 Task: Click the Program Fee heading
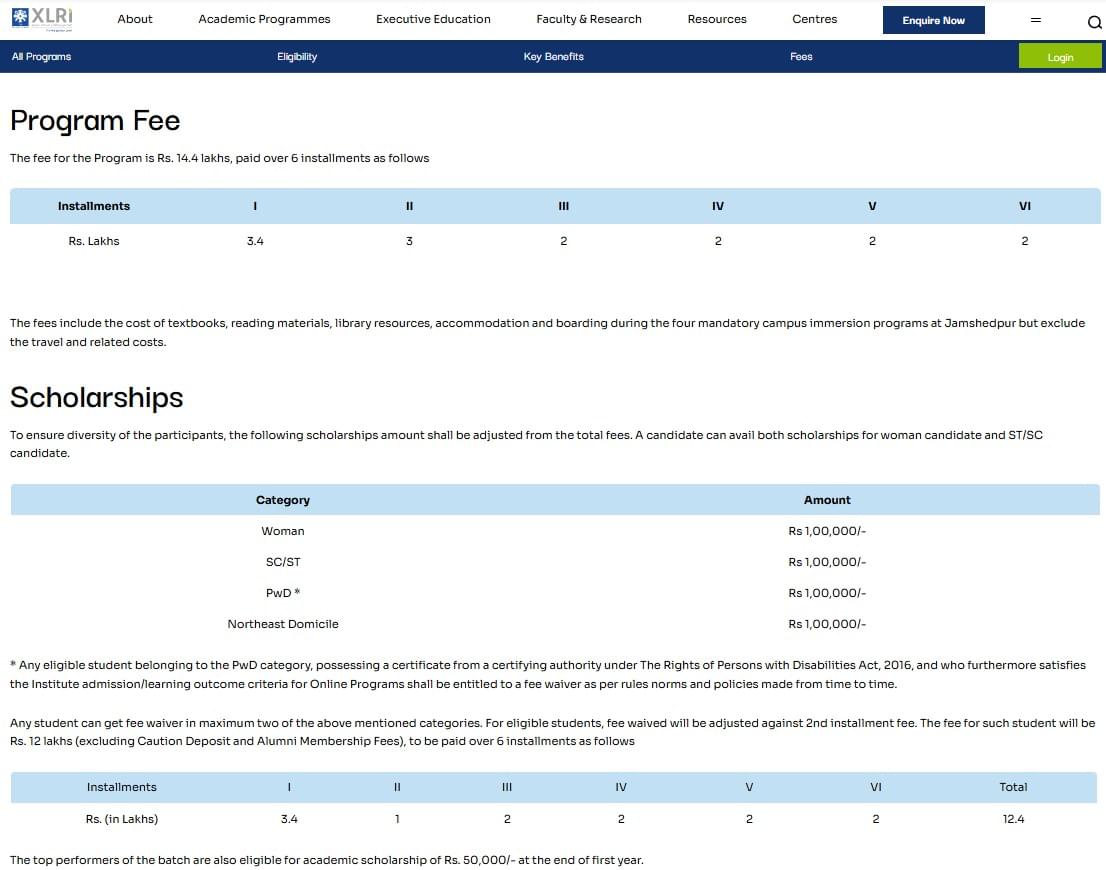click(x=95, y=121)
